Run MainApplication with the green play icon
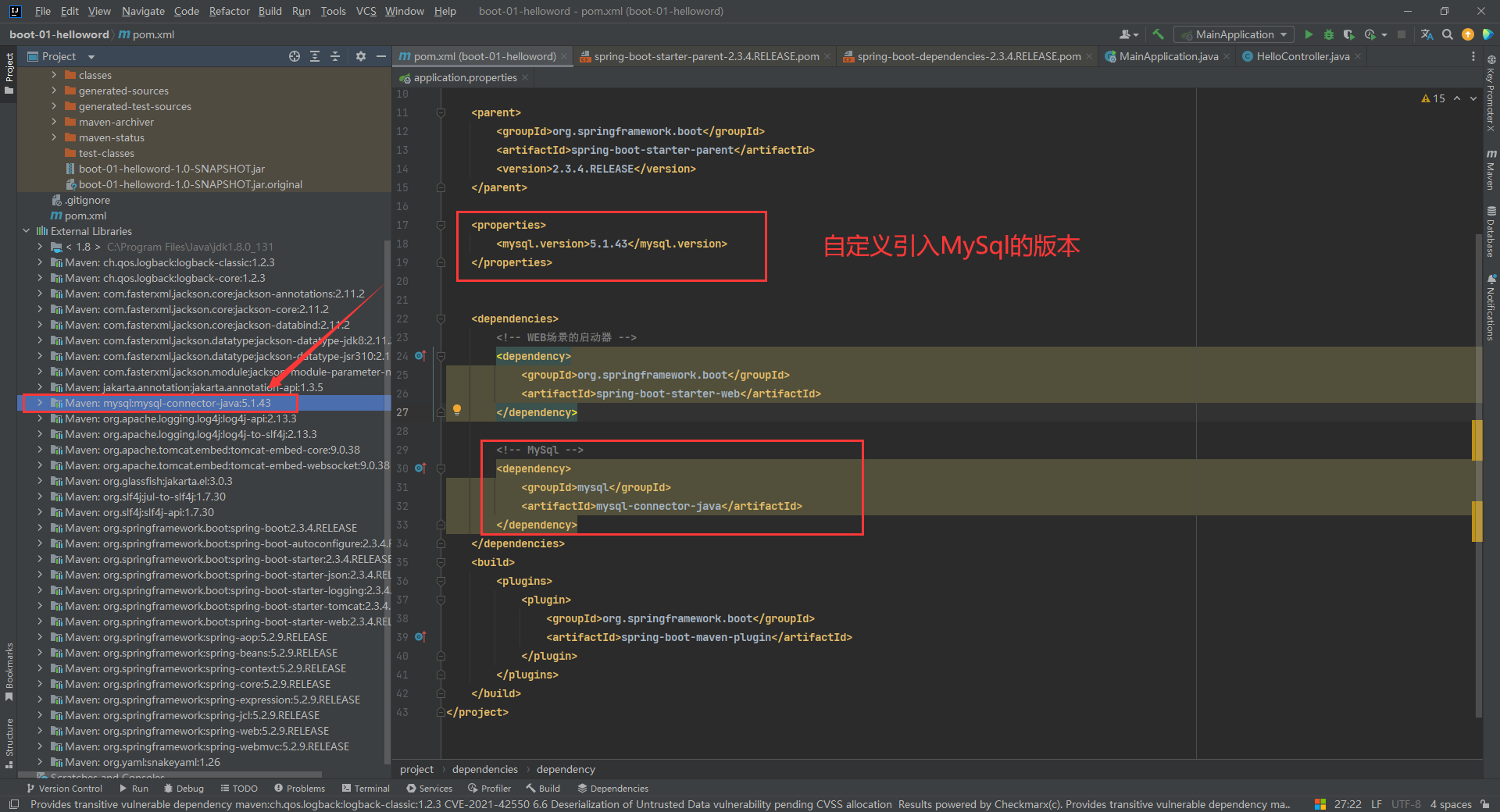The image size is (1500, 812). pyautogui.click(x=1309, y=34)
